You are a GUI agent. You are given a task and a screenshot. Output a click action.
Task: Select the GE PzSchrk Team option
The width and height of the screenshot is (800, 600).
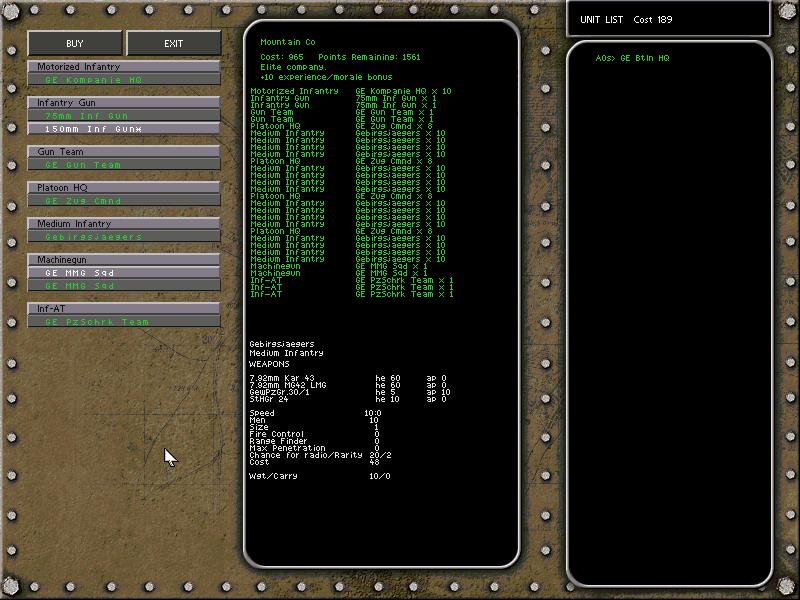(x=124, y=322)
